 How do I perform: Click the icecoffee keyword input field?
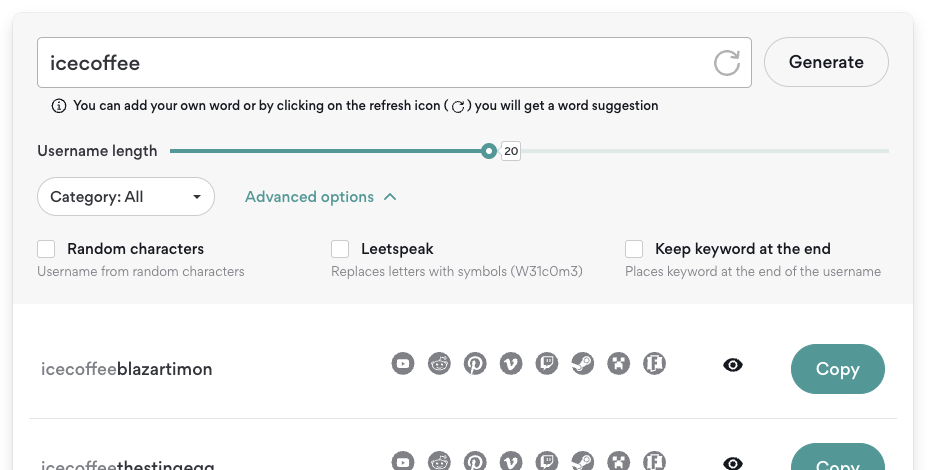coord(370,63)
